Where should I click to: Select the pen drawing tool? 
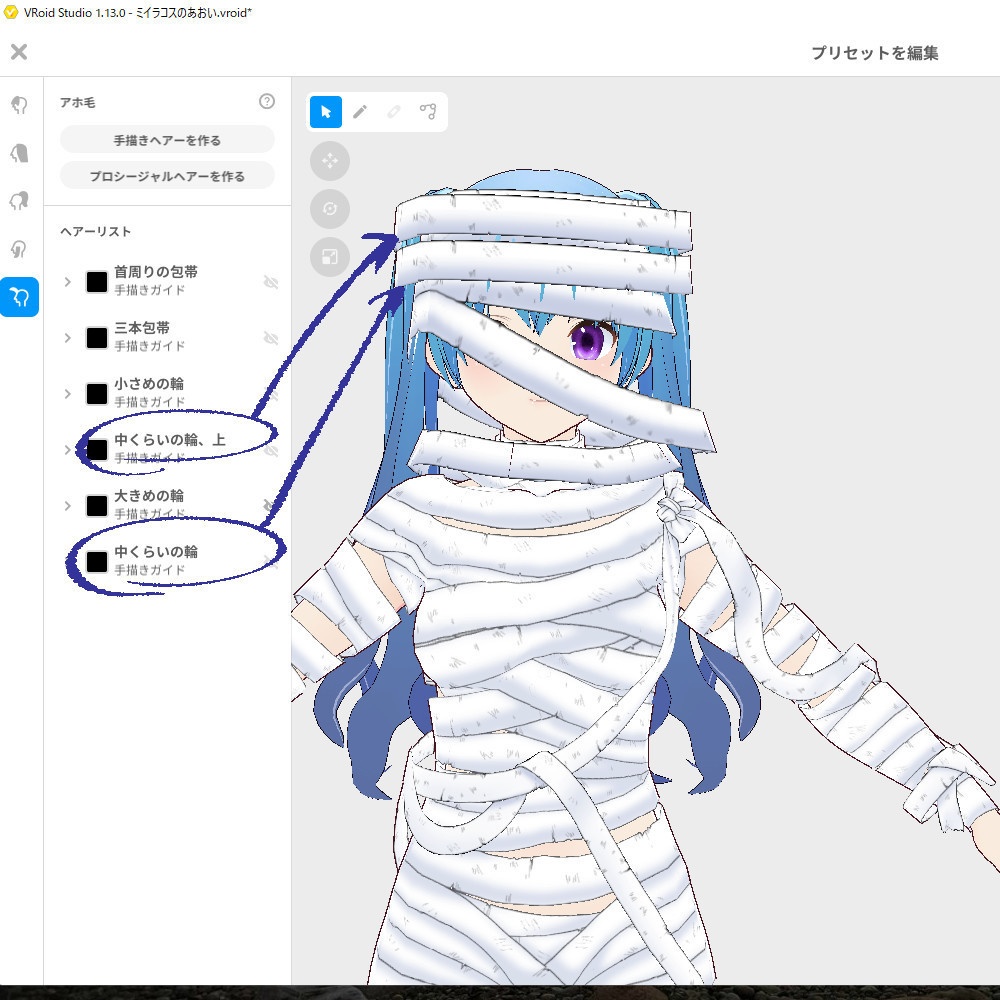(x=360, y=112)
